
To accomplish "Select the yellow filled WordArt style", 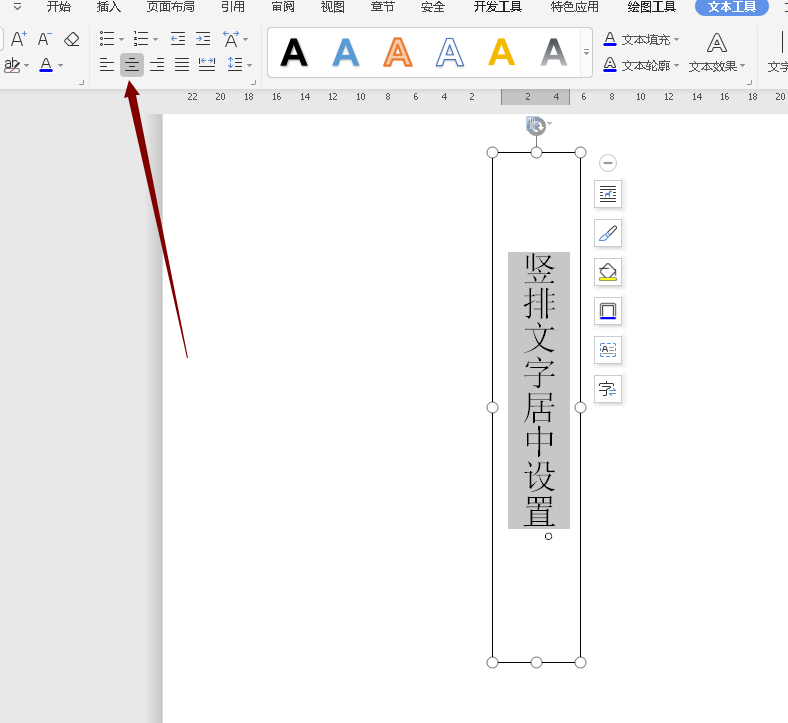I will click(501, 51).
